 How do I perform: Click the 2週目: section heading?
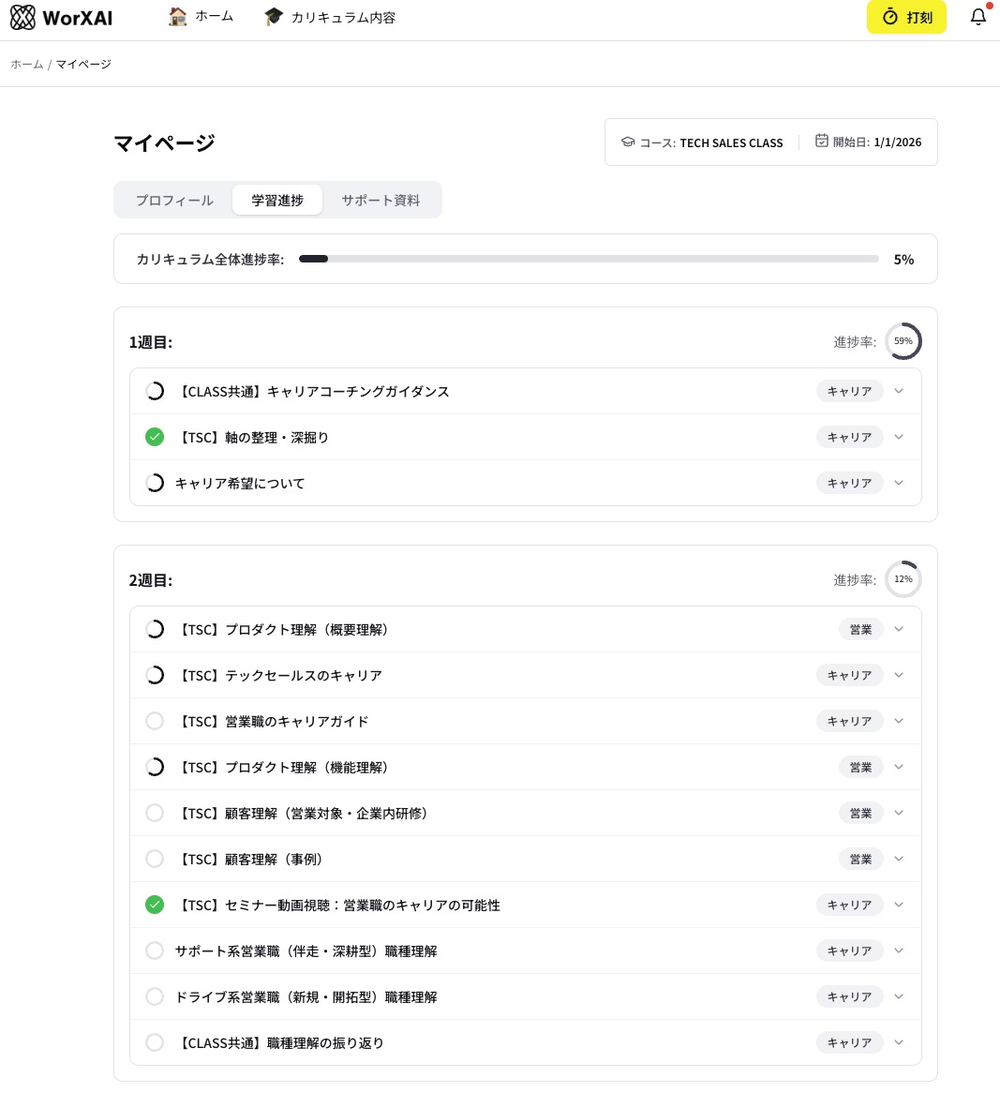(151, 581)
